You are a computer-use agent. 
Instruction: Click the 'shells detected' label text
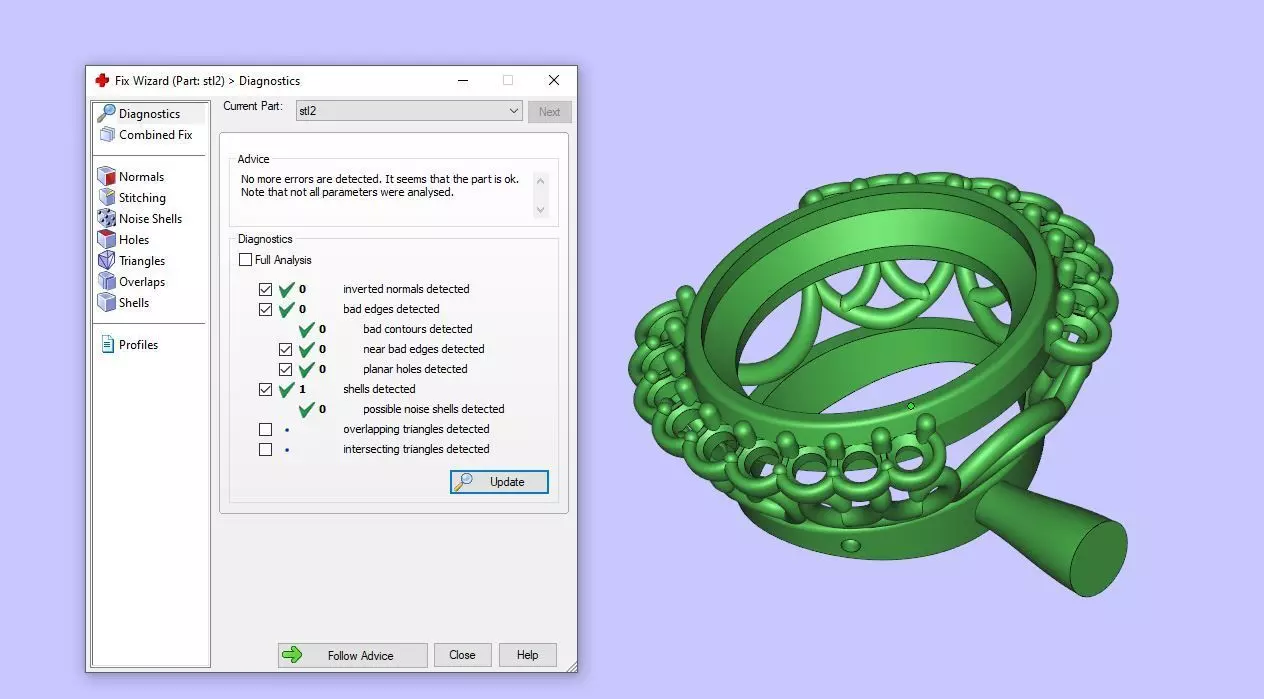point(379,389)
